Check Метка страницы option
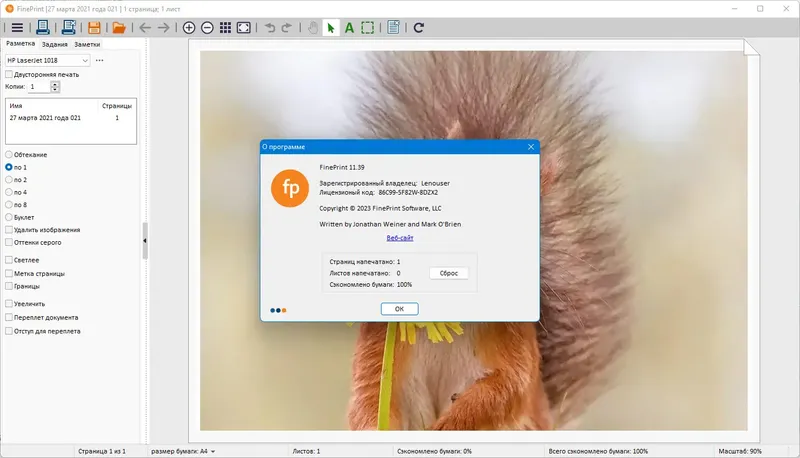The image size is (800, 458). 9,273
